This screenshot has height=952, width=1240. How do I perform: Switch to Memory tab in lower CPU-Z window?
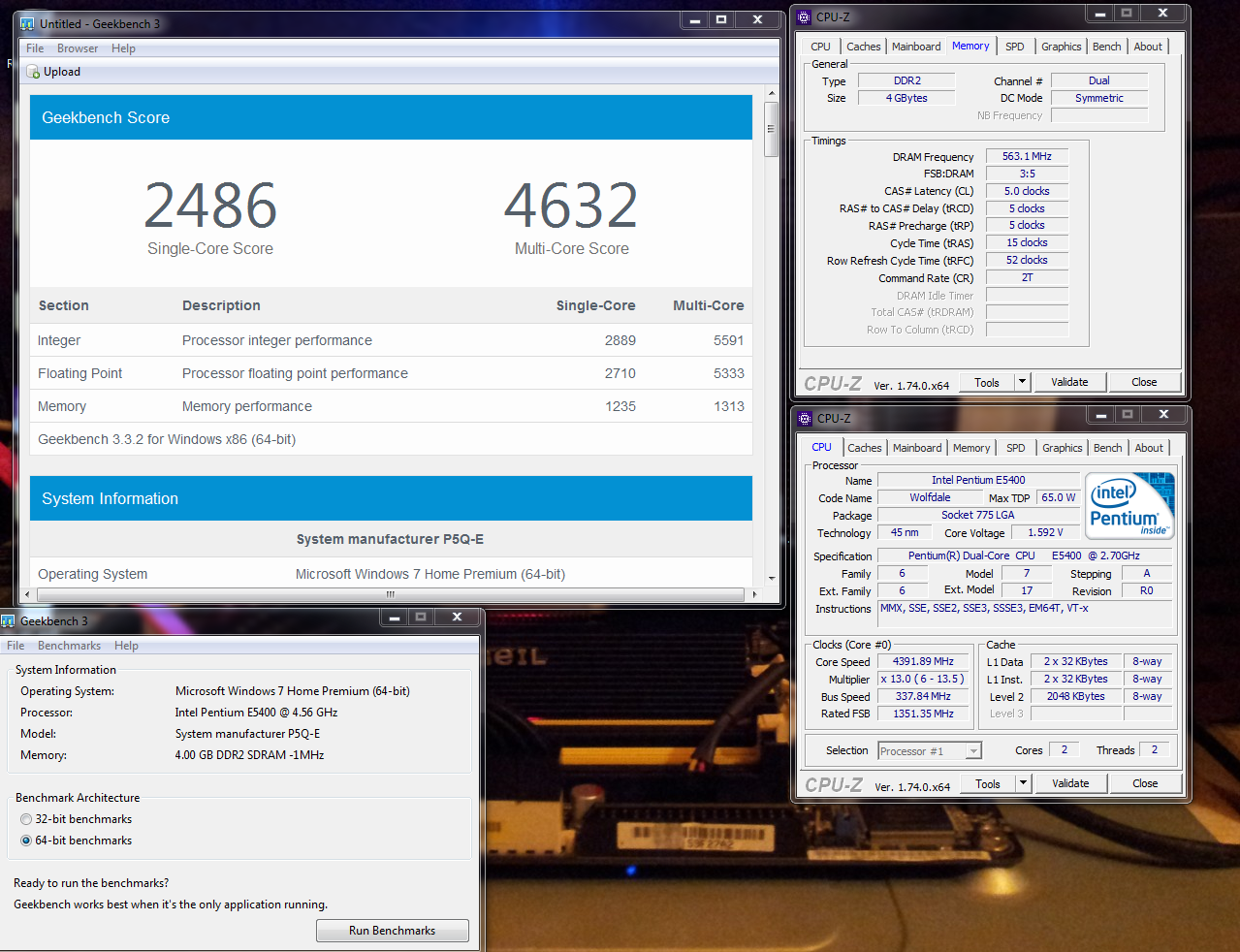pos(971,448)
